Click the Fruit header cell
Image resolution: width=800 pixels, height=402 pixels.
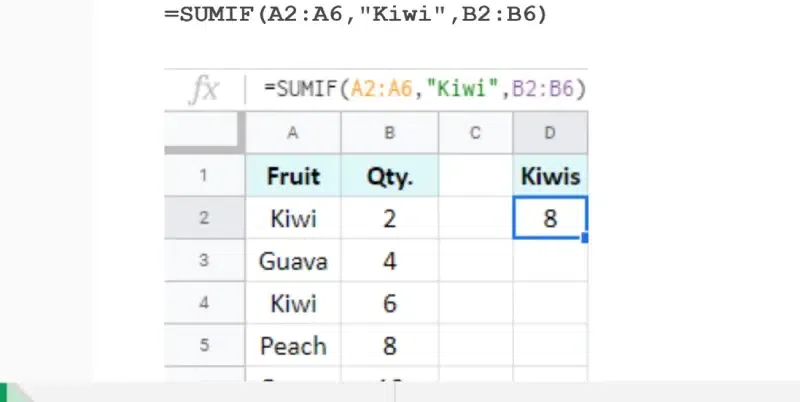pyautogui.click(x=292, y=176)
